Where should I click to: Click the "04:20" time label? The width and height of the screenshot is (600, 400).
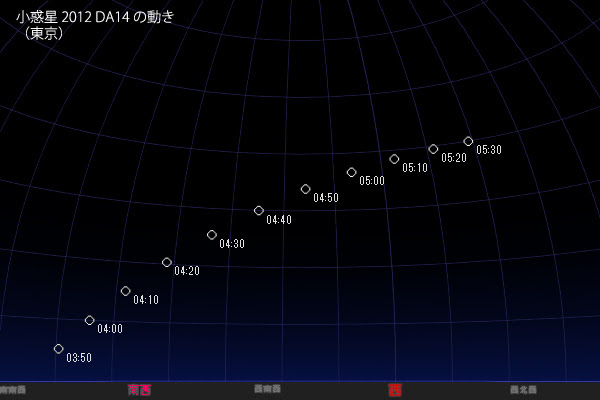pos(187,271)
